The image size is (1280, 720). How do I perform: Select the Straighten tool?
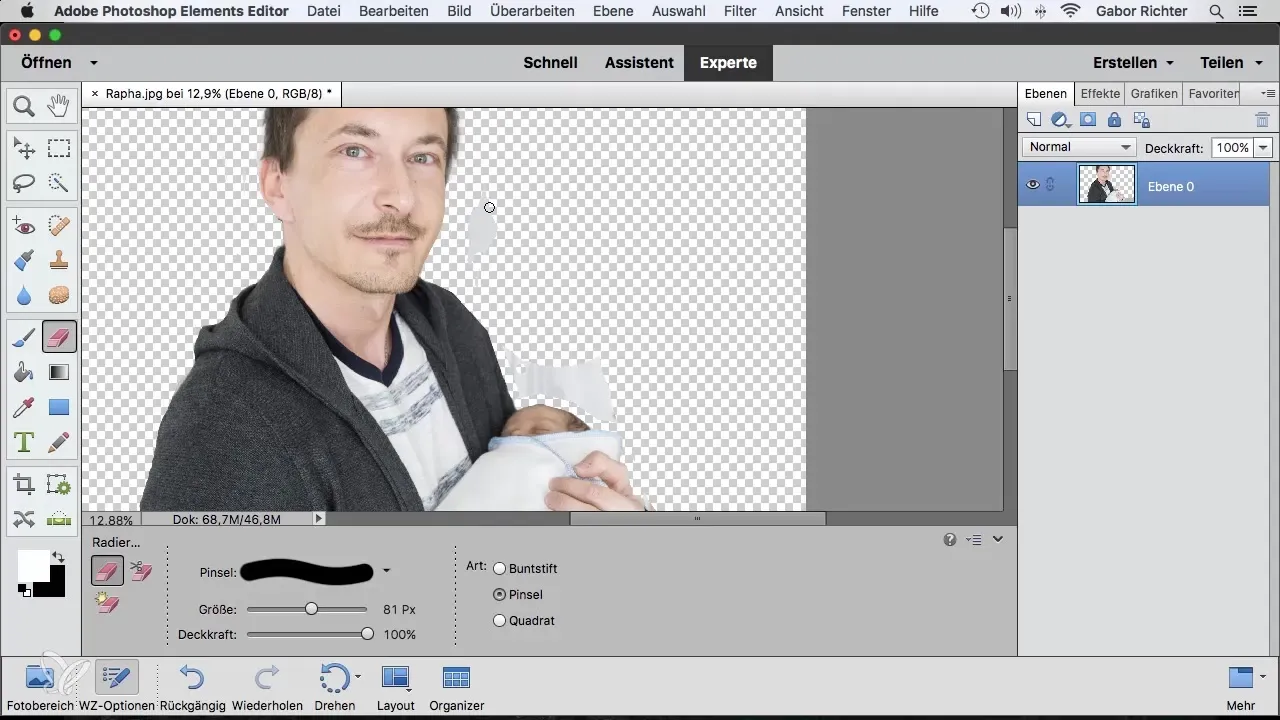pyautogui.click(x=59, y=519)
